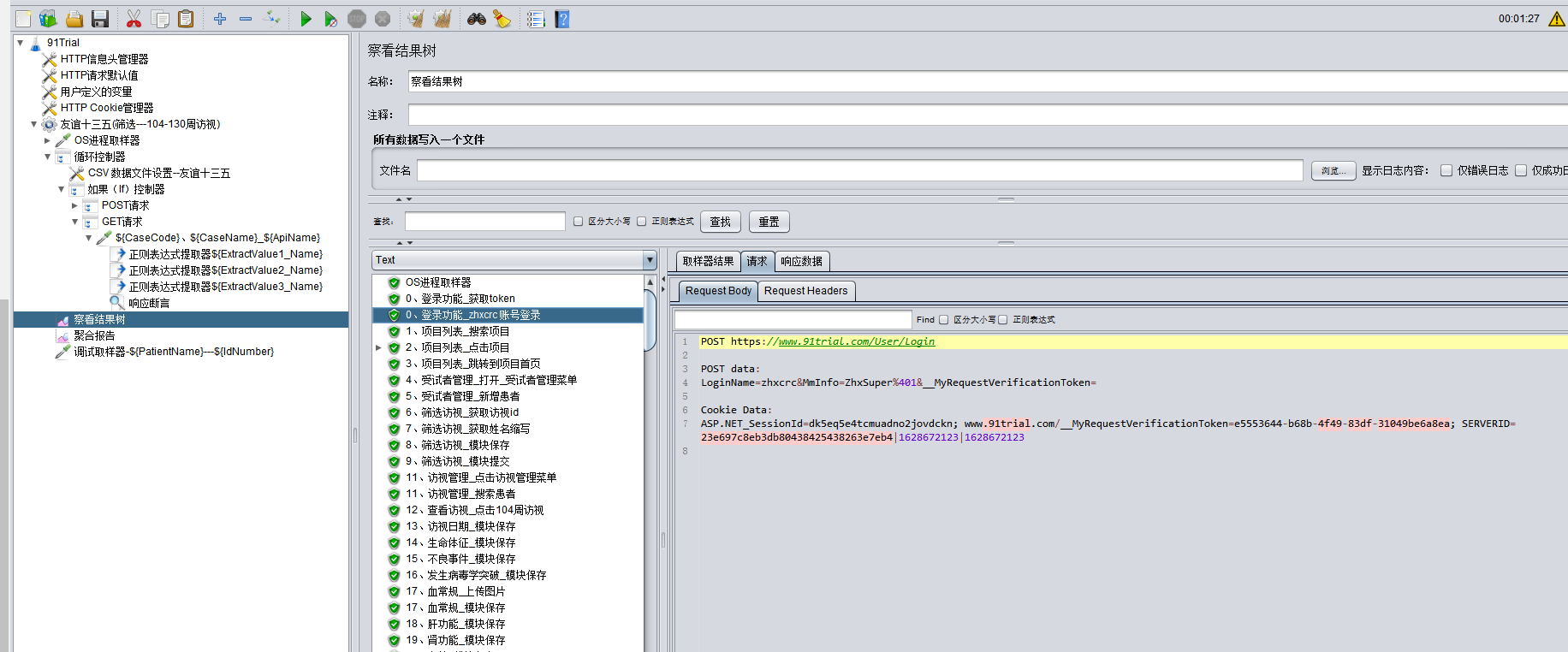Click the www.91trial.com/User/Login link
The height and width of the screenshot is (652, 1568).
click(x=856, y=341)
